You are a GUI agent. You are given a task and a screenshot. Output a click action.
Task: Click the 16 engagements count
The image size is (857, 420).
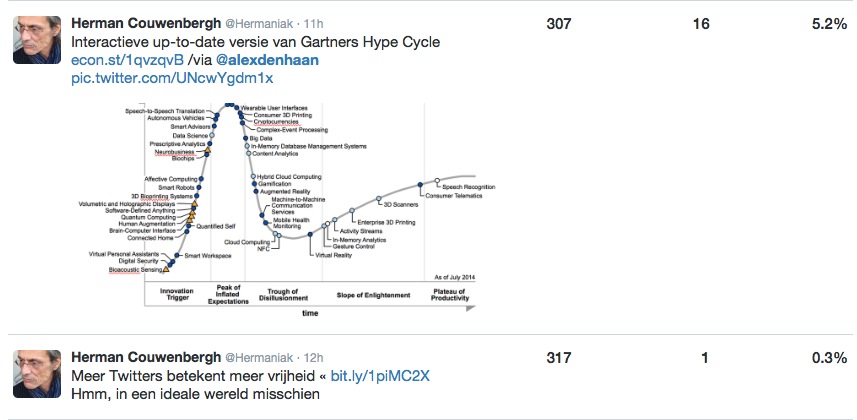coord(701,24)
